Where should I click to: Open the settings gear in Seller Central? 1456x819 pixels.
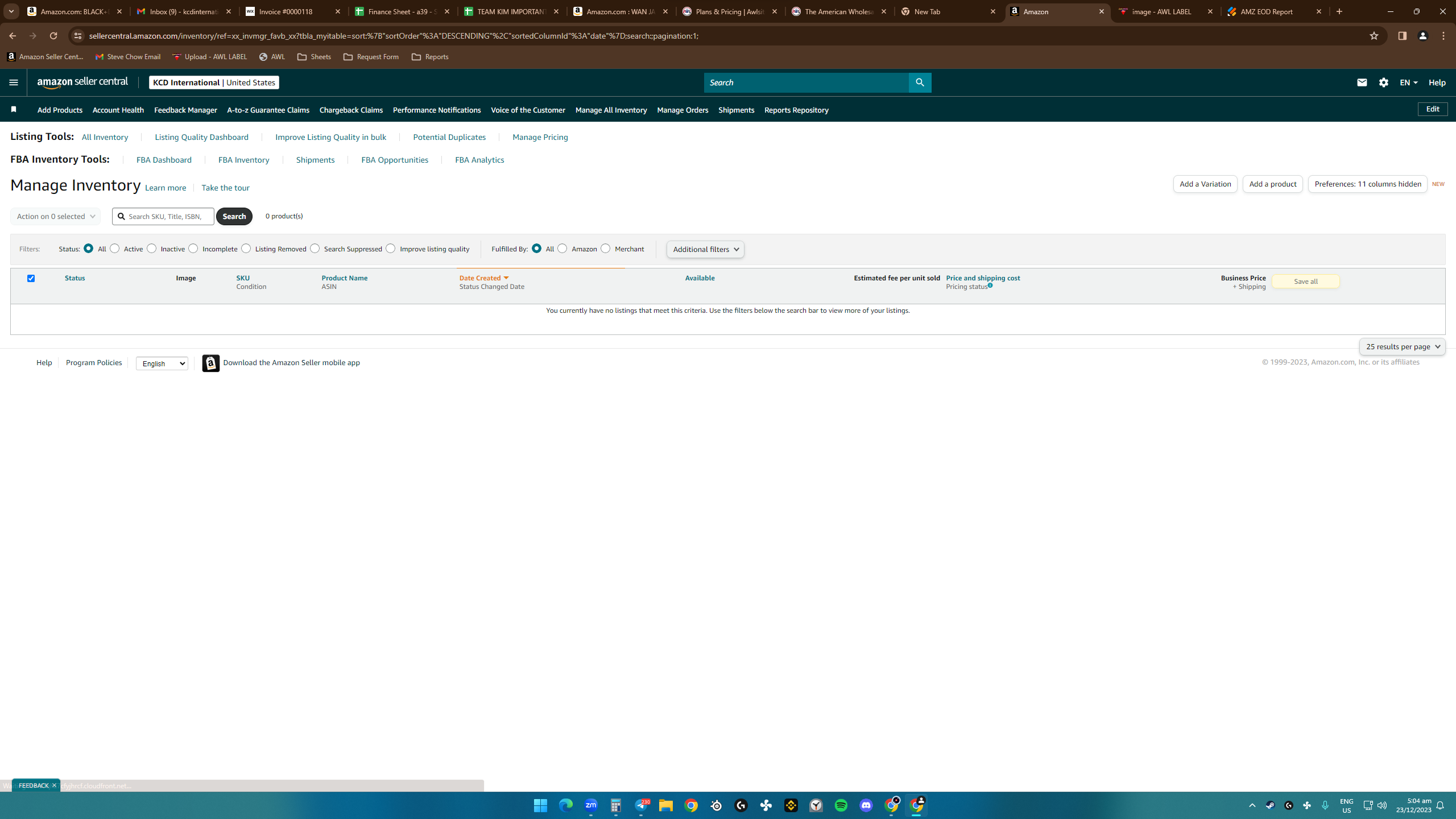(x=1384, y=82)
